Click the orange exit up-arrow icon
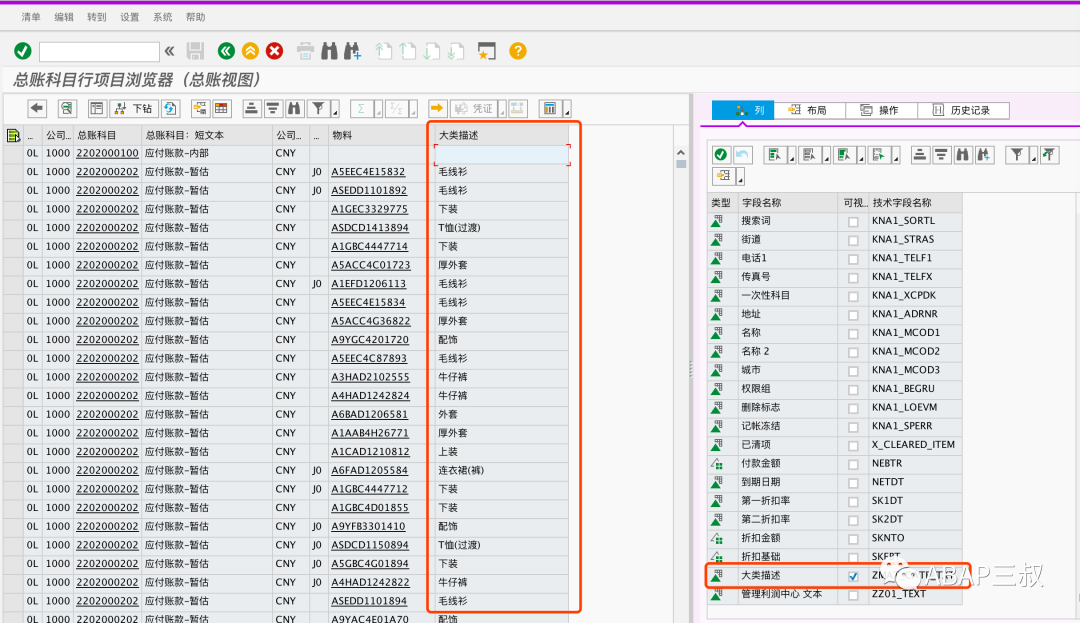 click(x=250, y=51)
